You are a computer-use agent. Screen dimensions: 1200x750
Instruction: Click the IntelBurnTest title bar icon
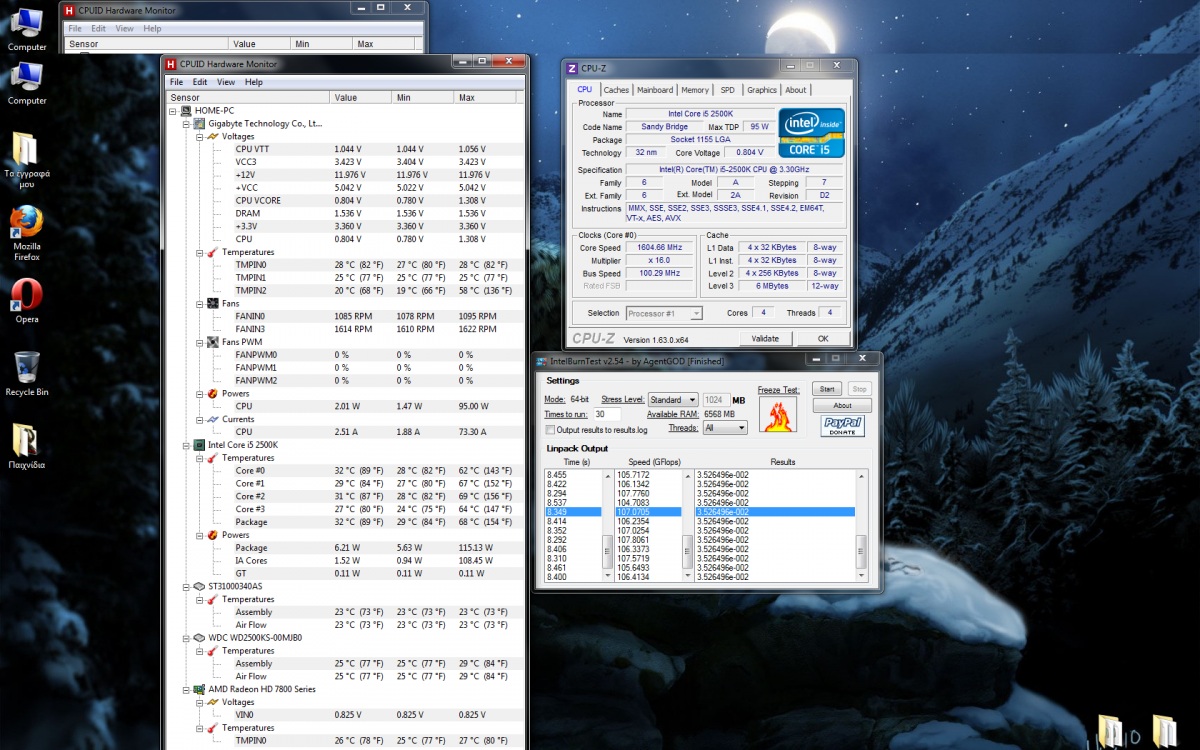(541, 361)
